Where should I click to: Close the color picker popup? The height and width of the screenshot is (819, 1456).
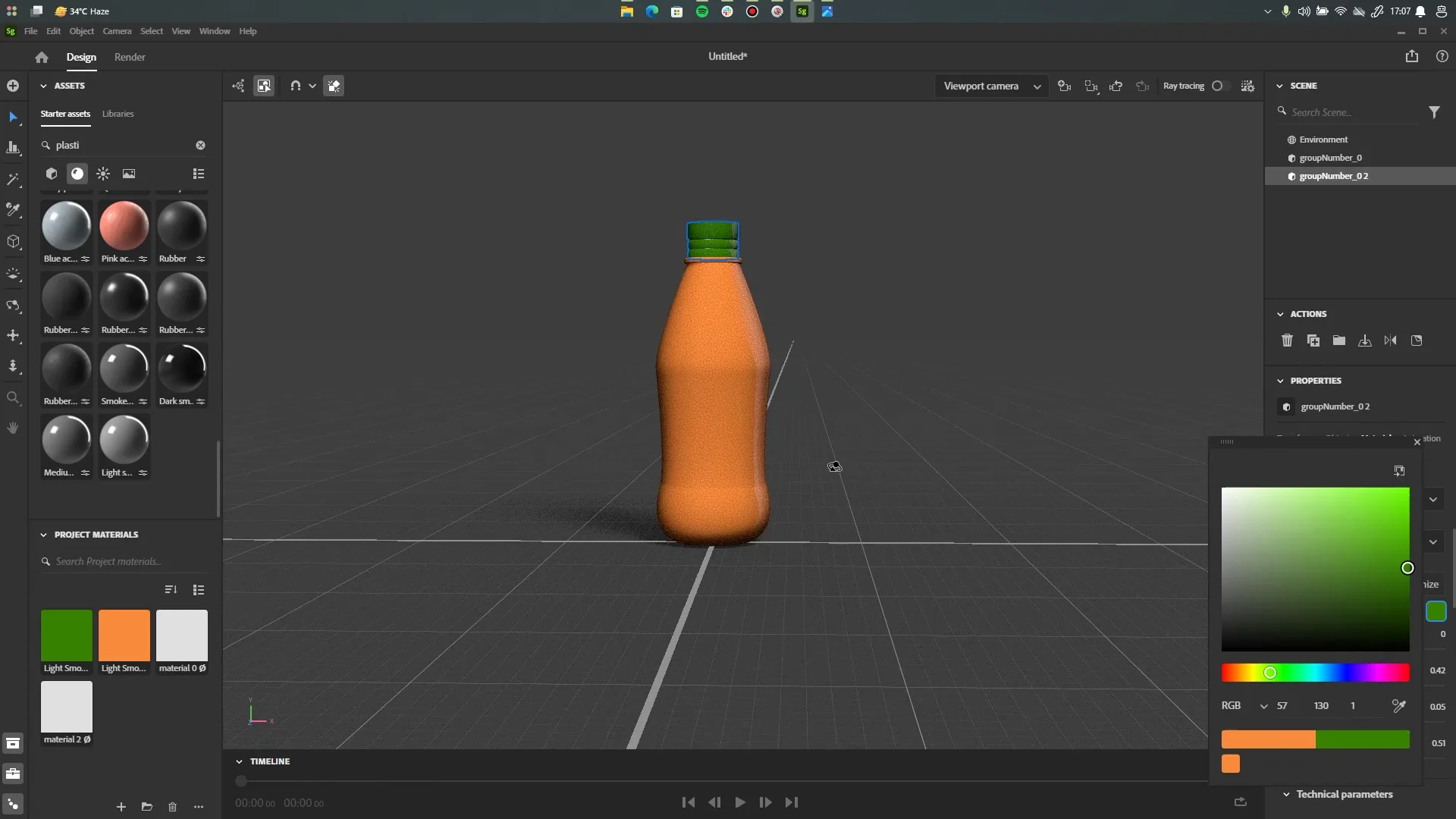[x=1417, y=442]
